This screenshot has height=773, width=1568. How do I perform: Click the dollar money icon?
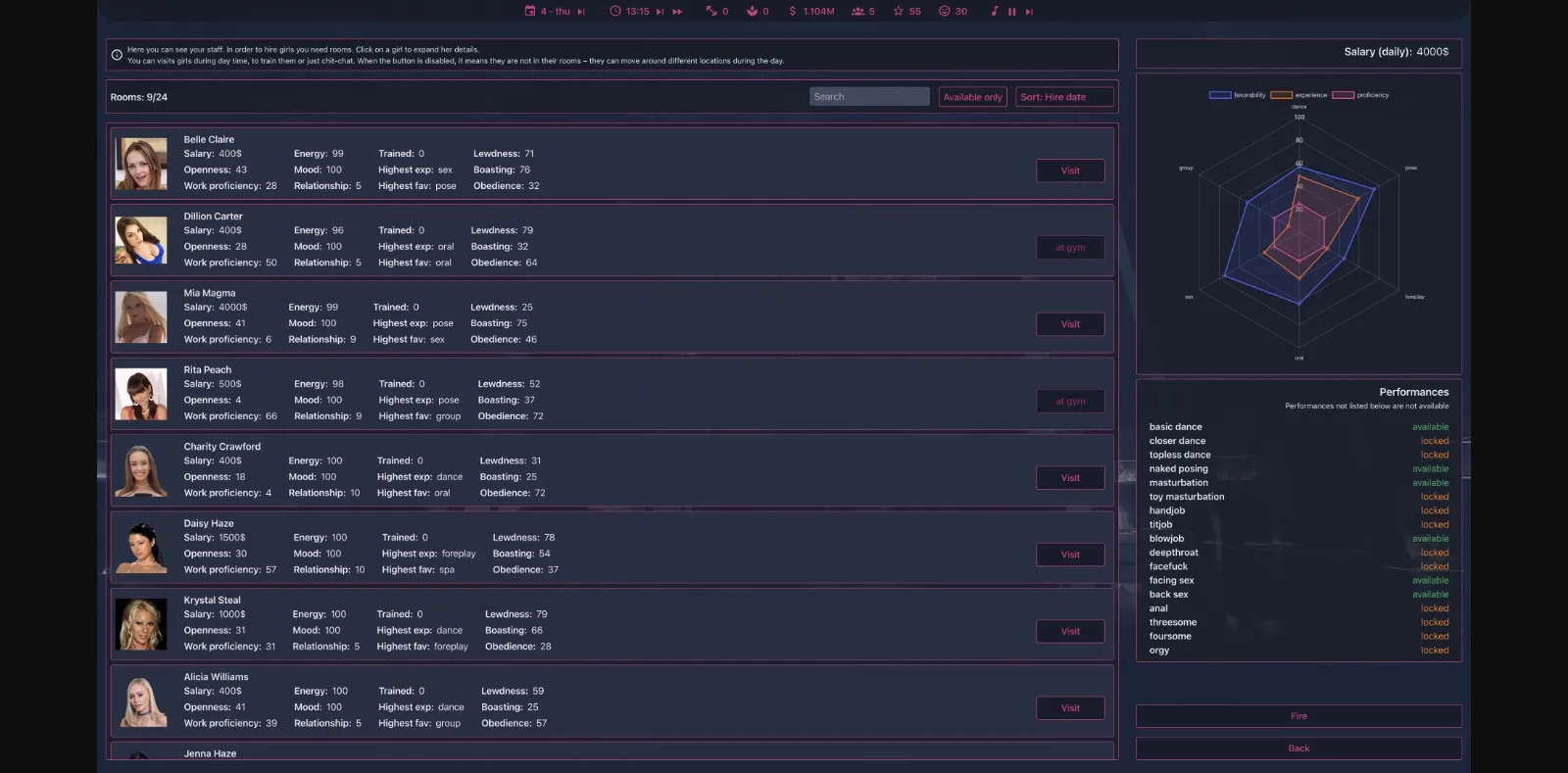coord(793,12)
